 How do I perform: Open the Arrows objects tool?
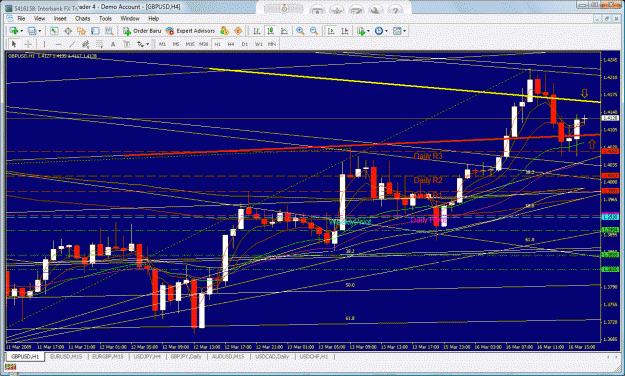[140, 44]
